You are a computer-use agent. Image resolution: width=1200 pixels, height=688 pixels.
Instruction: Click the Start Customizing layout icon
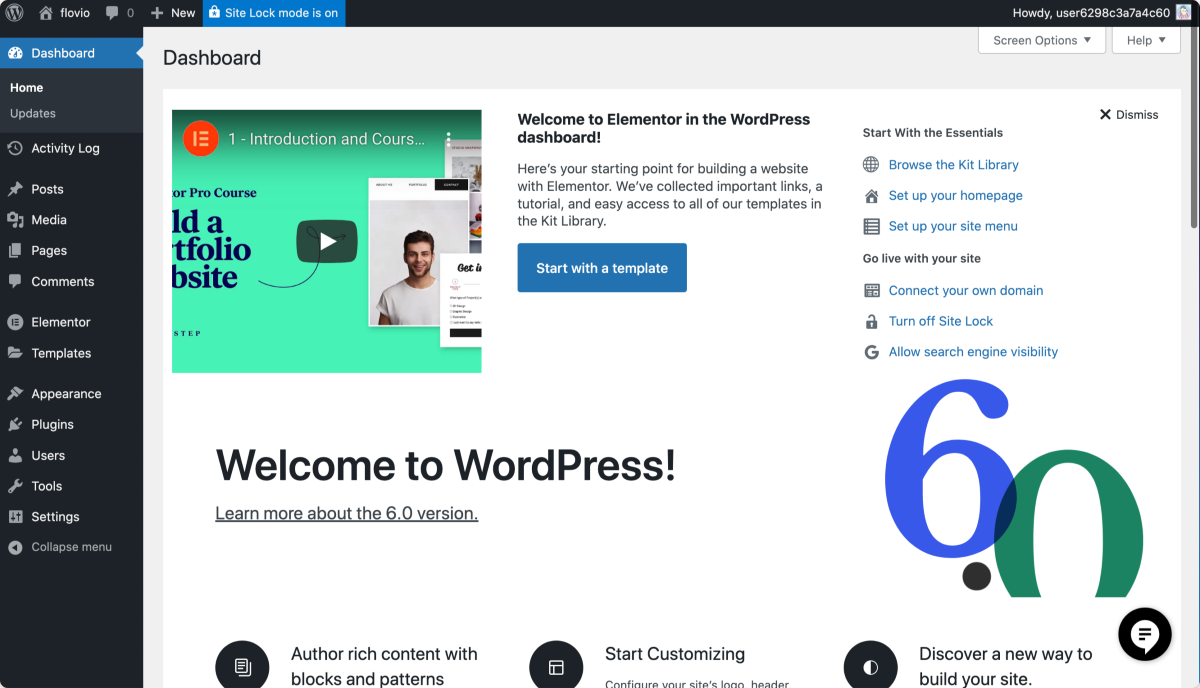click(556, 667)
